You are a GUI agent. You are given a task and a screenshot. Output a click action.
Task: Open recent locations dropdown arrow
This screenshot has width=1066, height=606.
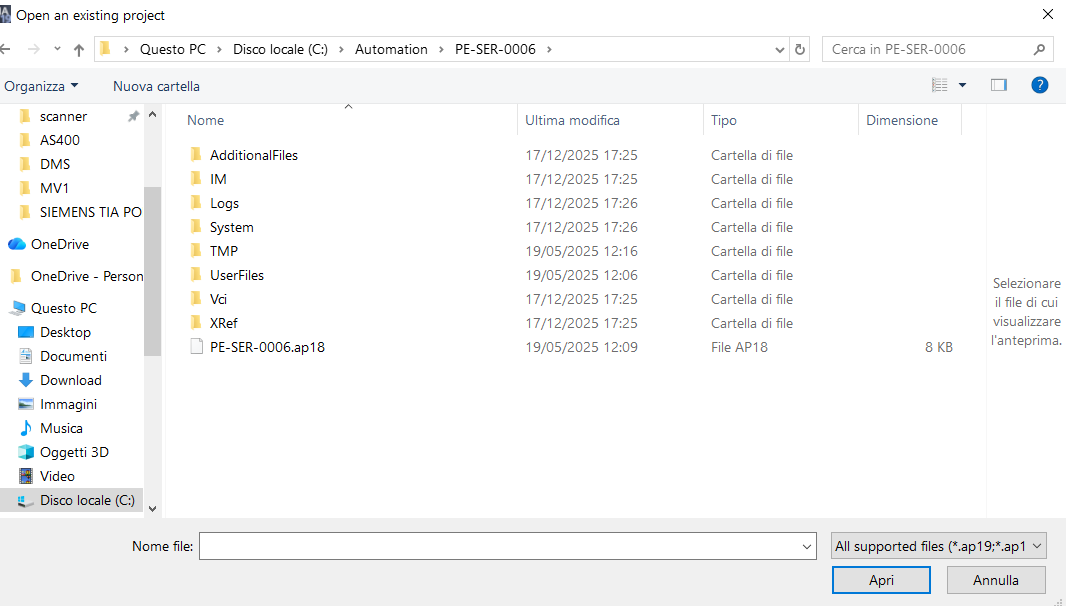click(x=57, y=49)
